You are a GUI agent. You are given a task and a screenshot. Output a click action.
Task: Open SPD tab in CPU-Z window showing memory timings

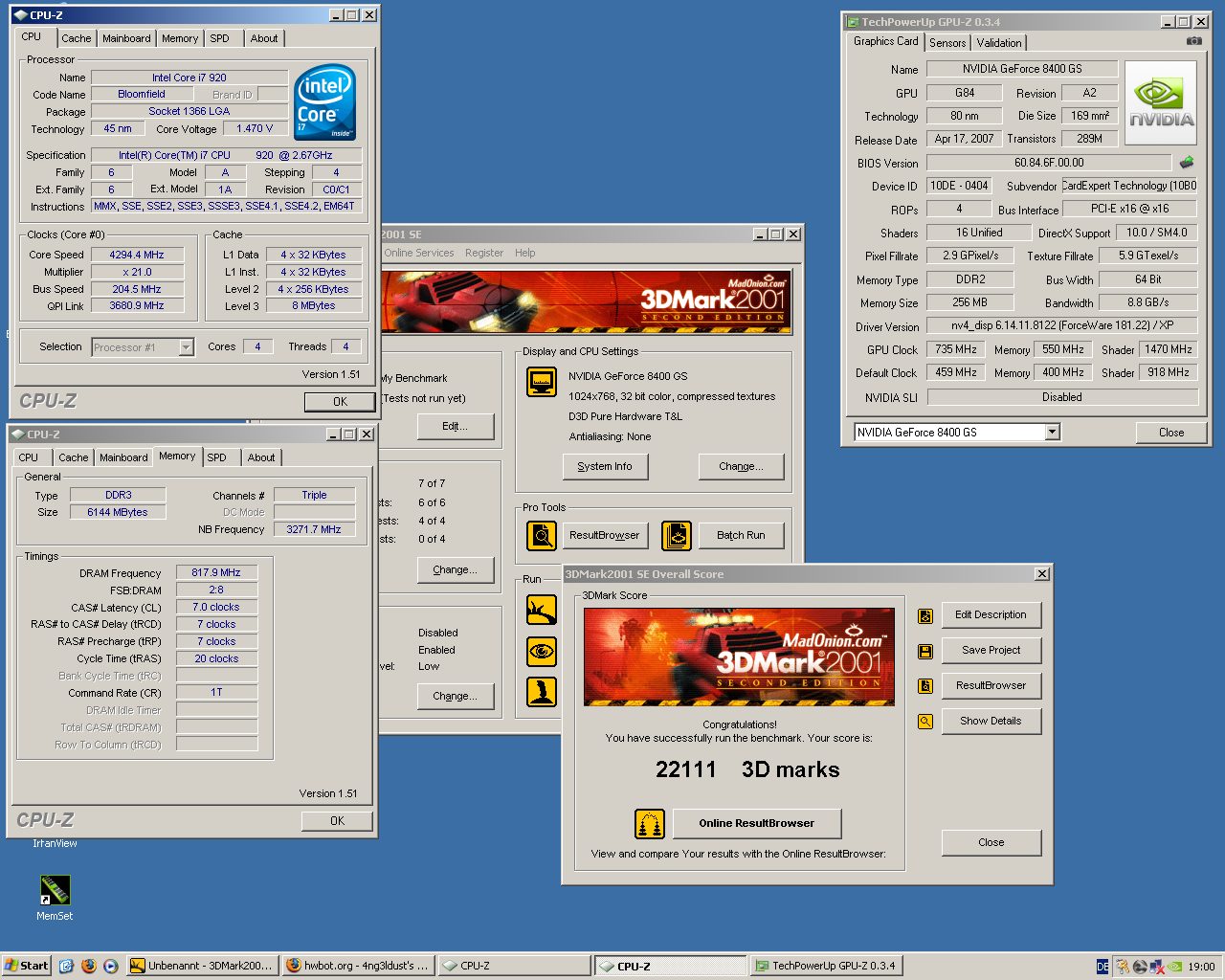[217, 457]
